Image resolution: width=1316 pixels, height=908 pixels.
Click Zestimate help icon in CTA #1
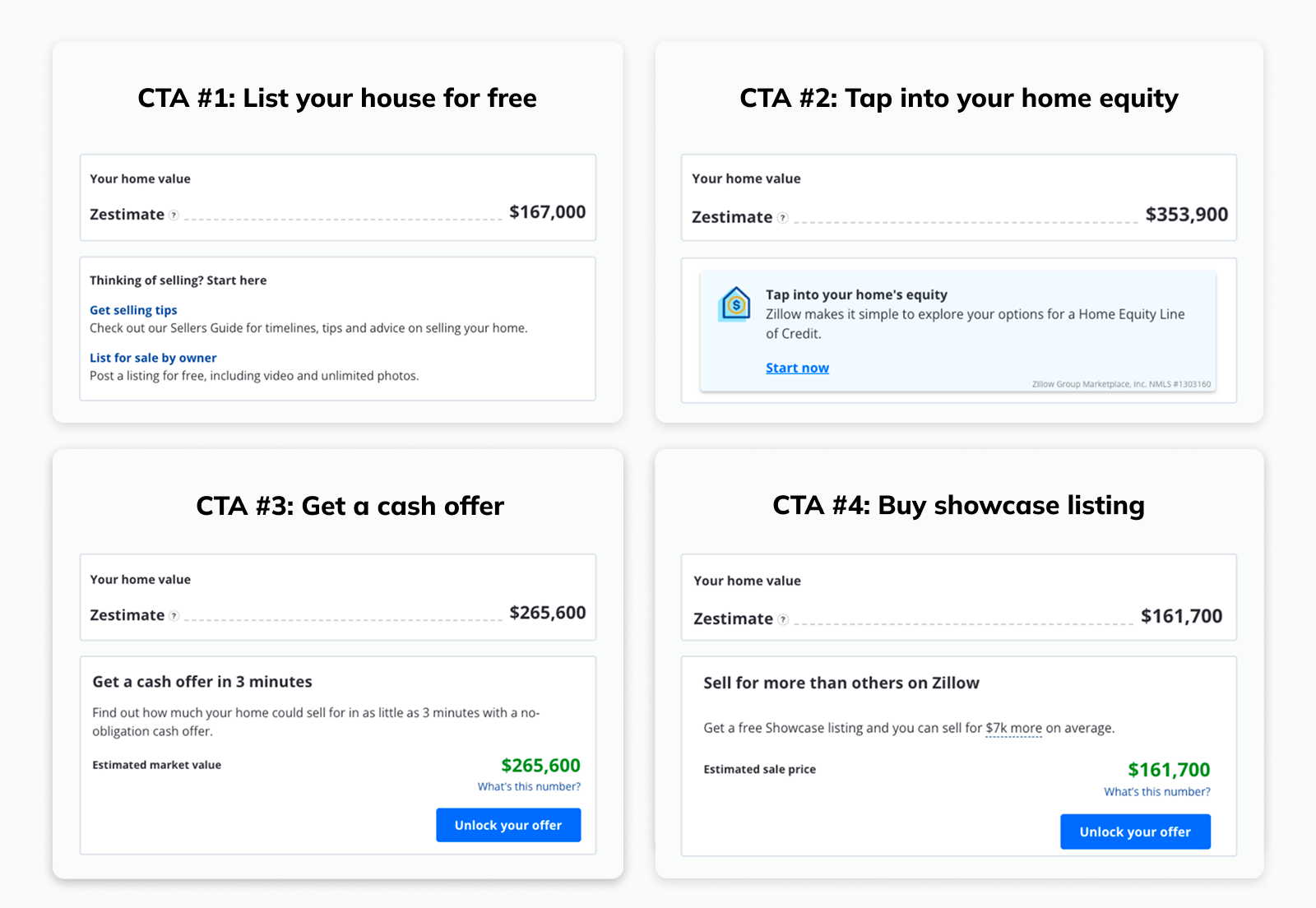pyautogui.click(x=174, y=215)
